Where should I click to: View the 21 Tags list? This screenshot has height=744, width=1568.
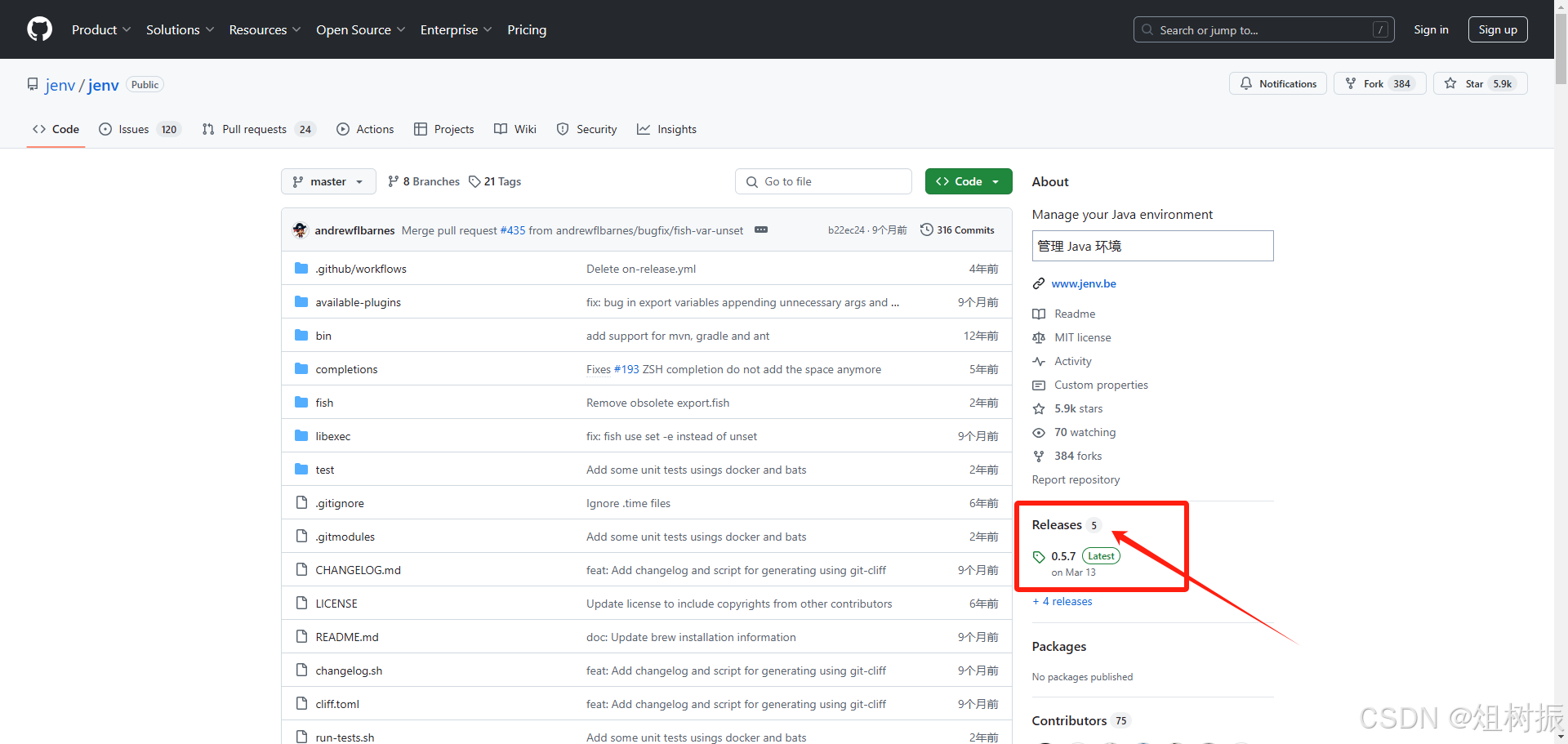pos(495,181)
